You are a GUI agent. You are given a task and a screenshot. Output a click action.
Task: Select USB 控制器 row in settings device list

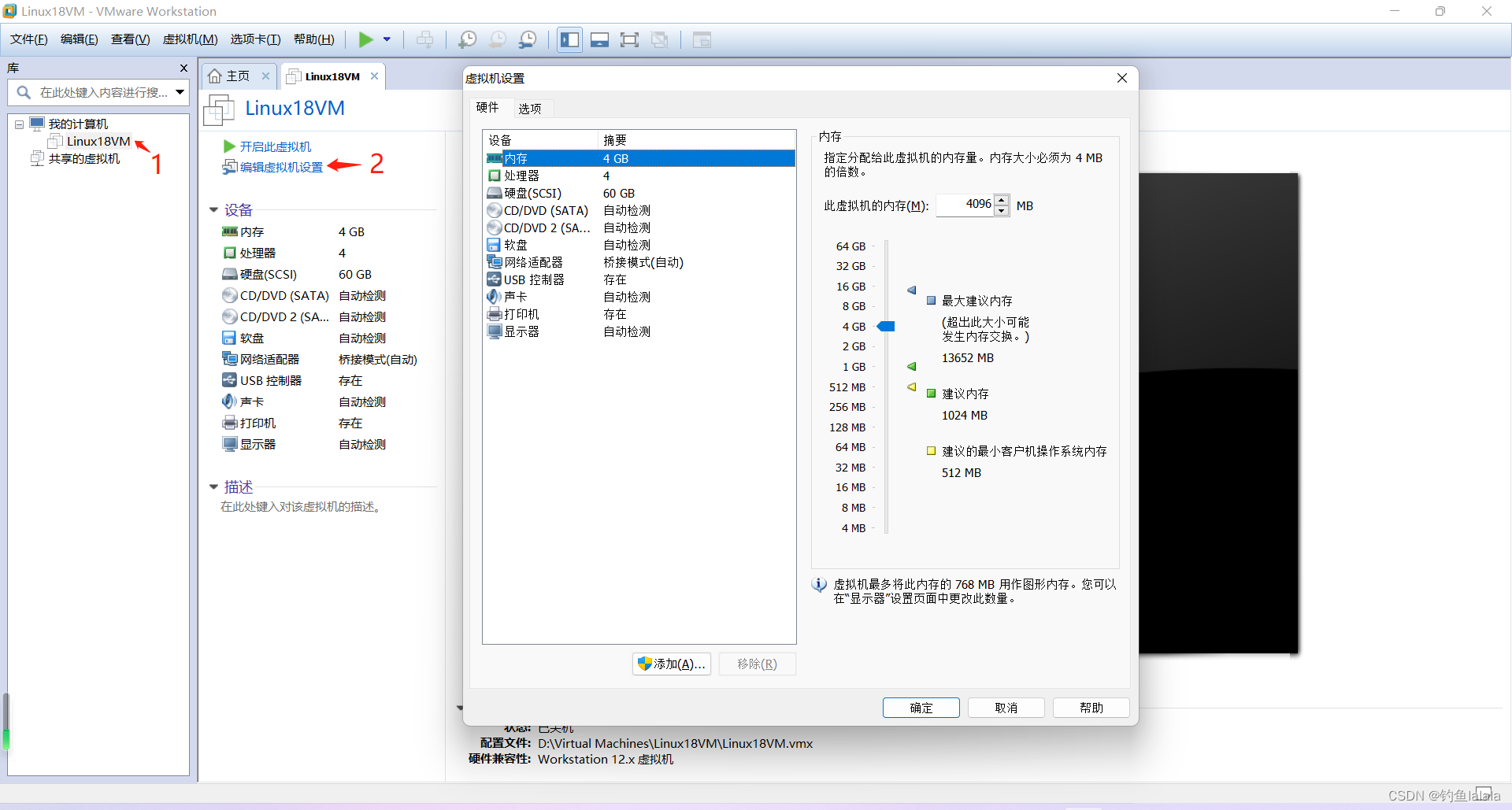point(639,279)
